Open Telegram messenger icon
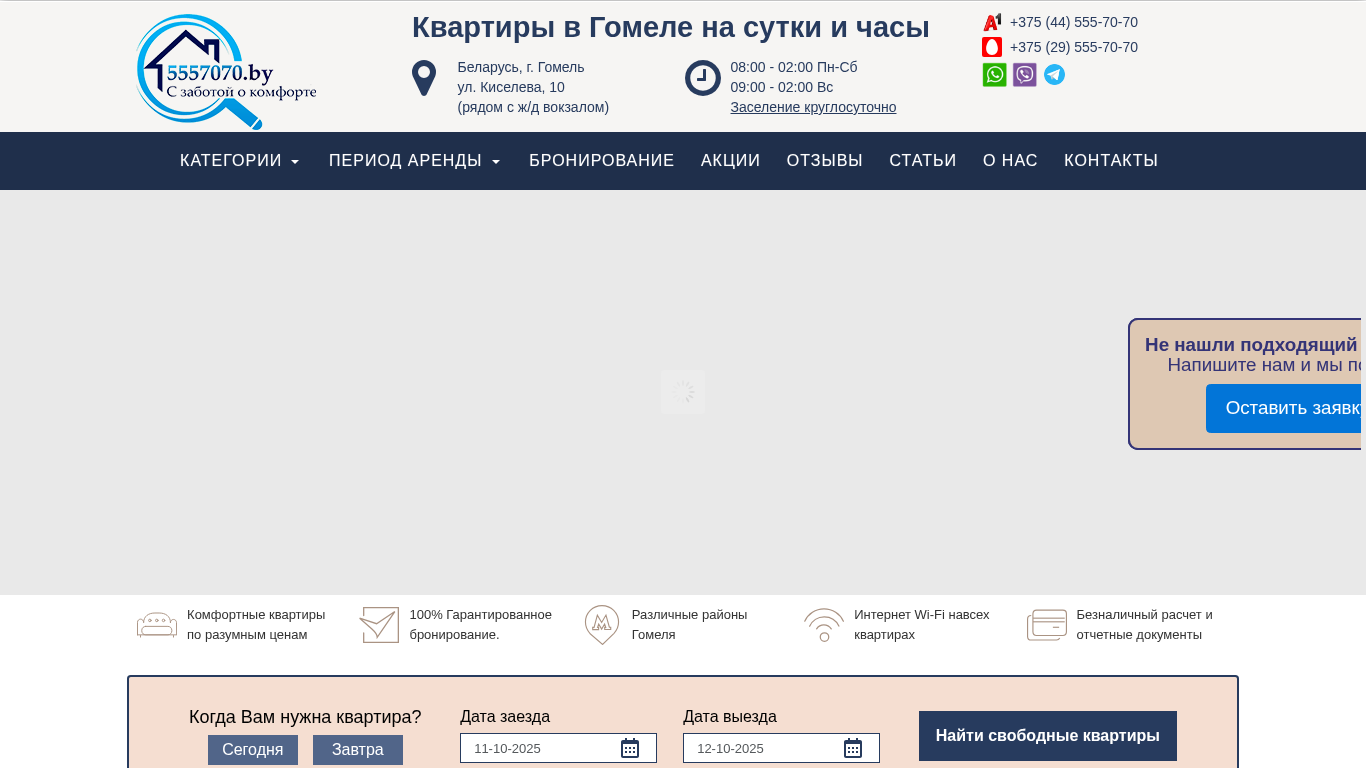This screenshot has width=1366, height=768. pos(1054,75)
